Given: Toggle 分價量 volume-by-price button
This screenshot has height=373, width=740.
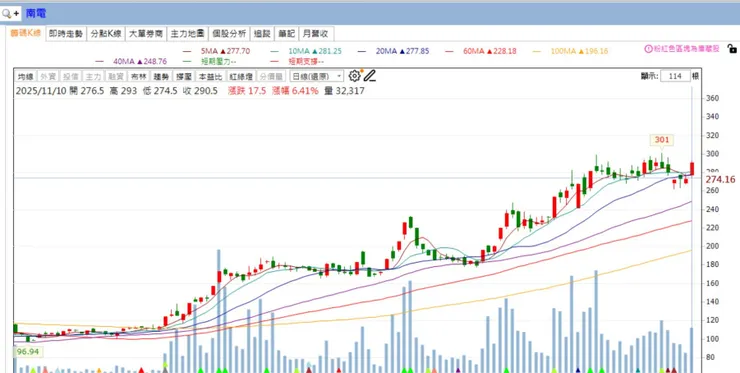Looking at the screenshot, I should (x=271, y=76).
